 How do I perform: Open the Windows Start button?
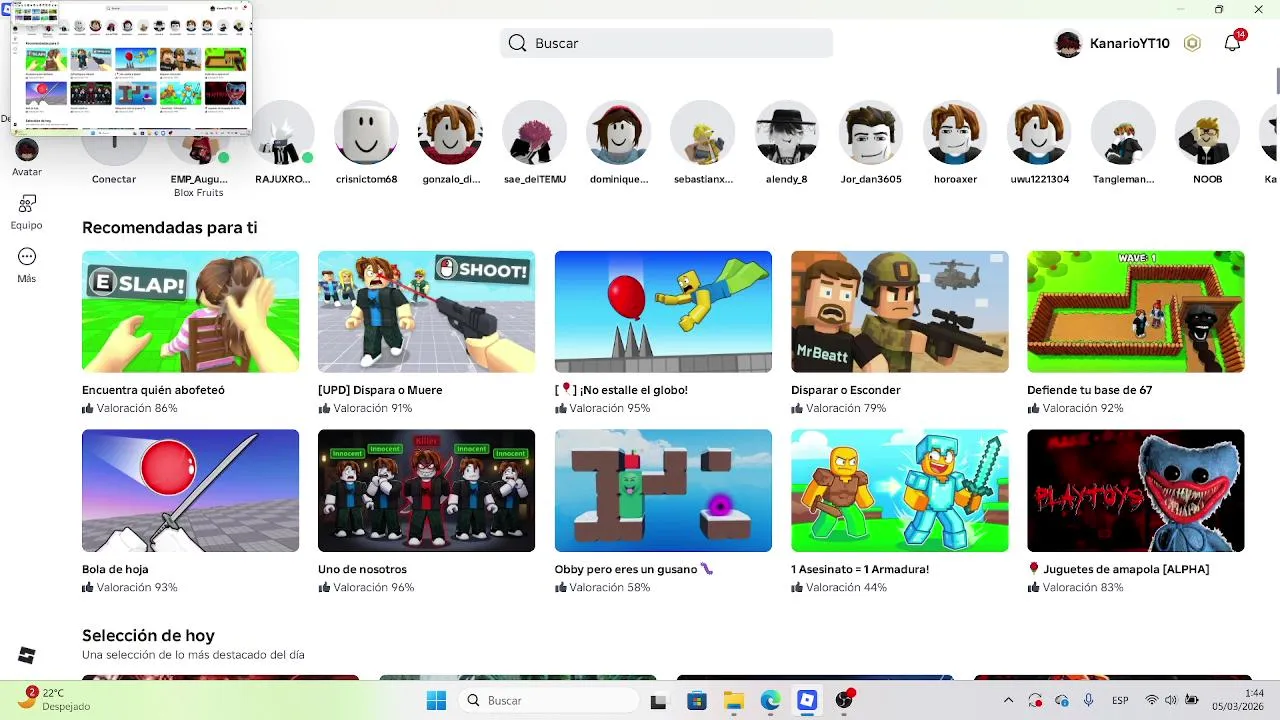tap(437, 701)
